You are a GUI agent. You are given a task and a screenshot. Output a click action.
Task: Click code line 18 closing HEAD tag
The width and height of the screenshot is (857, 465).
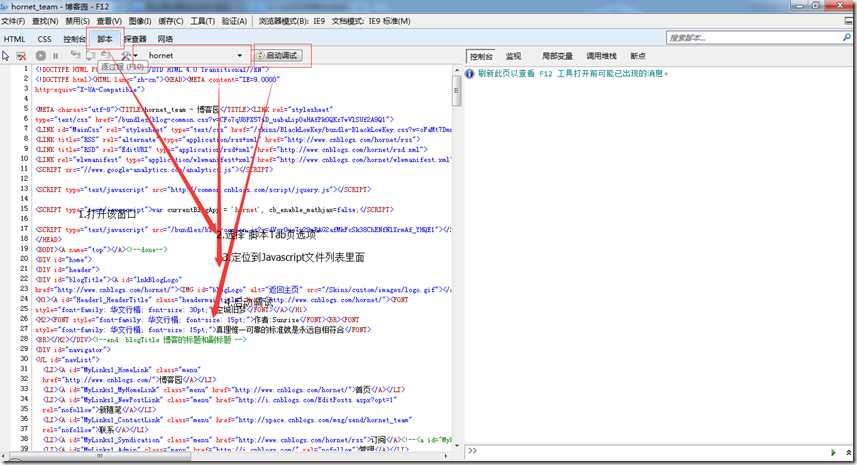coord(48,239)
